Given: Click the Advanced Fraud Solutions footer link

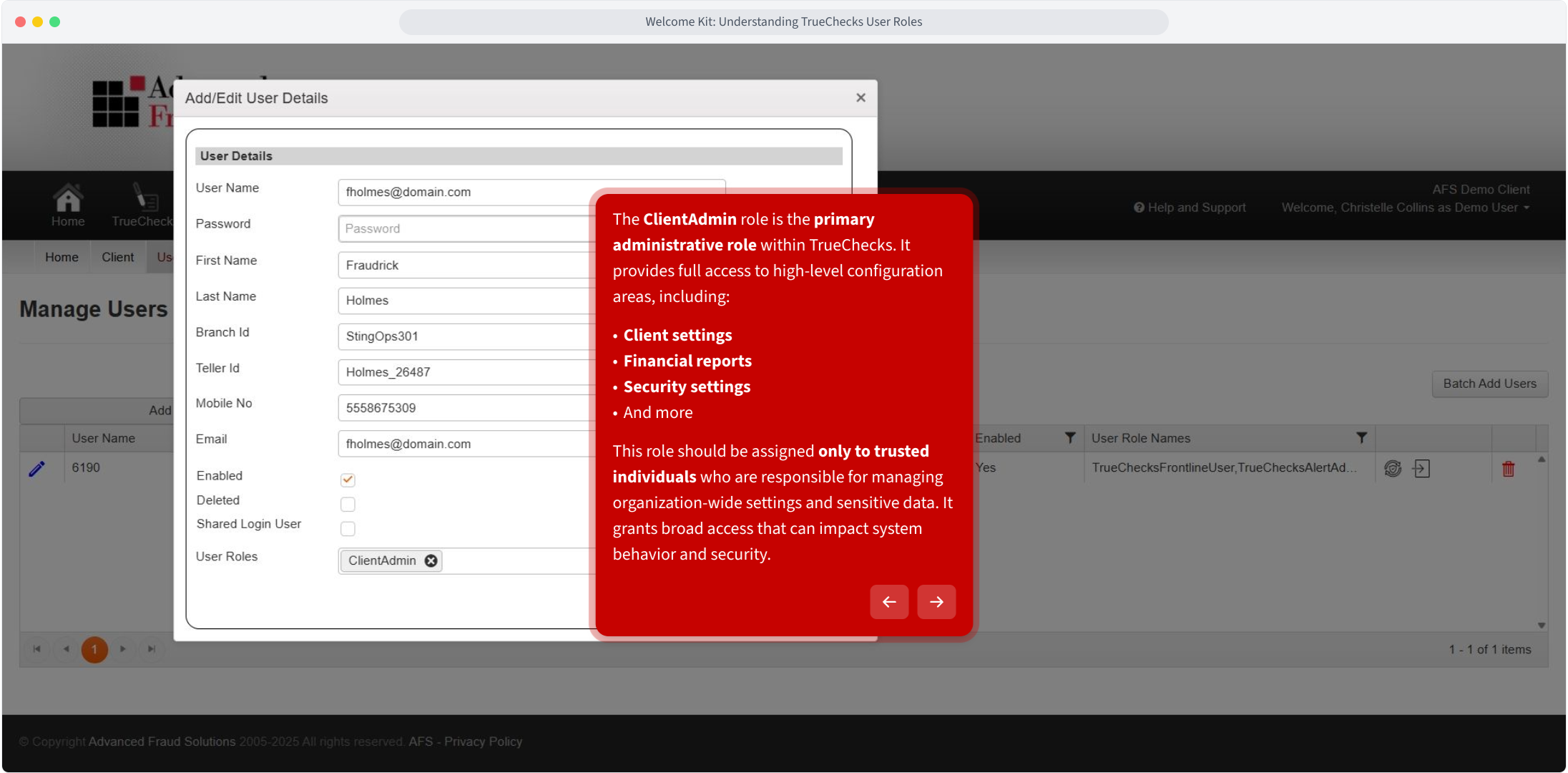Looking at the screenshot, I should tap(162, 742).
